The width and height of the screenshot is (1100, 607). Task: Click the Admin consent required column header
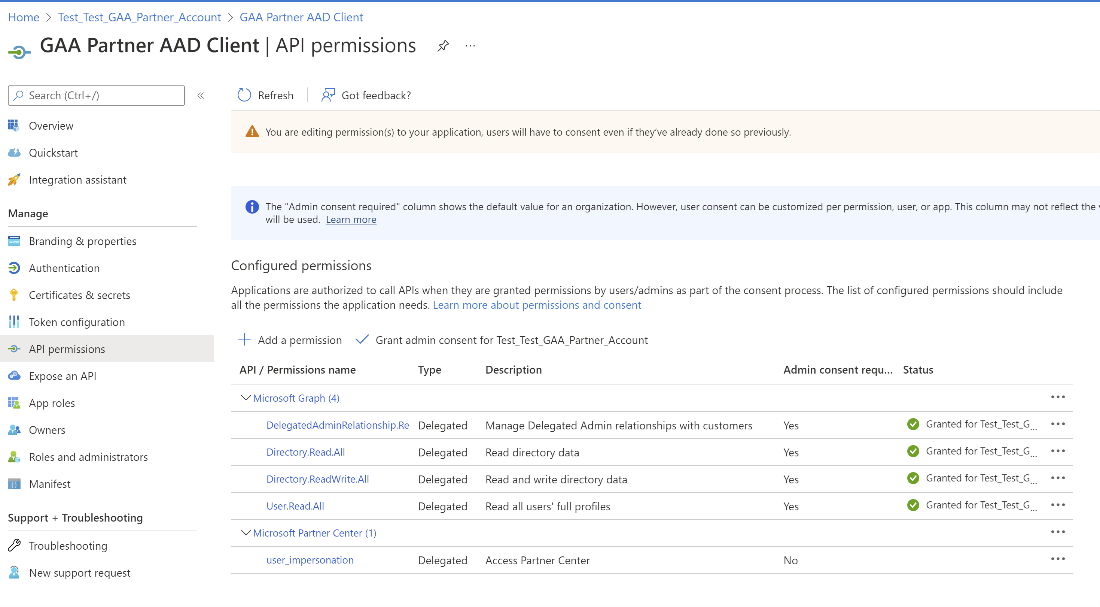click(838, 370)
